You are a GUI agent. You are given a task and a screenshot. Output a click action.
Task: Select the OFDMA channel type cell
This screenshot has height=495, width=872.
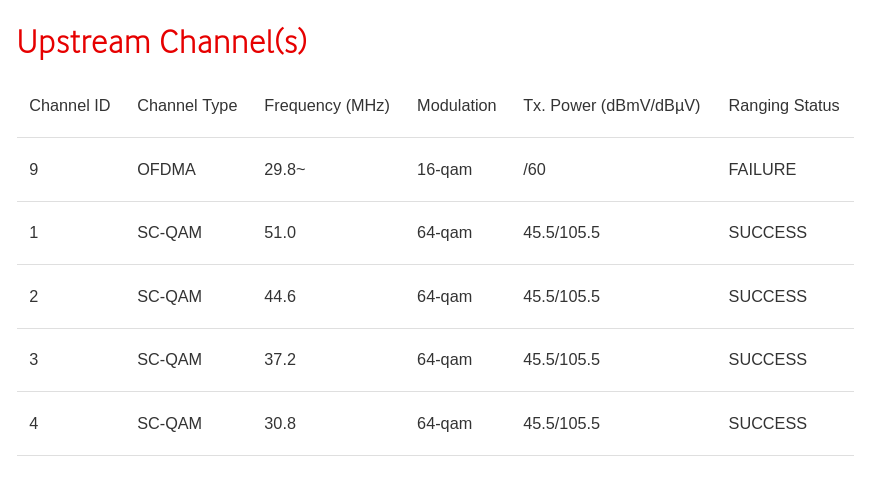[x=166, y=169]
